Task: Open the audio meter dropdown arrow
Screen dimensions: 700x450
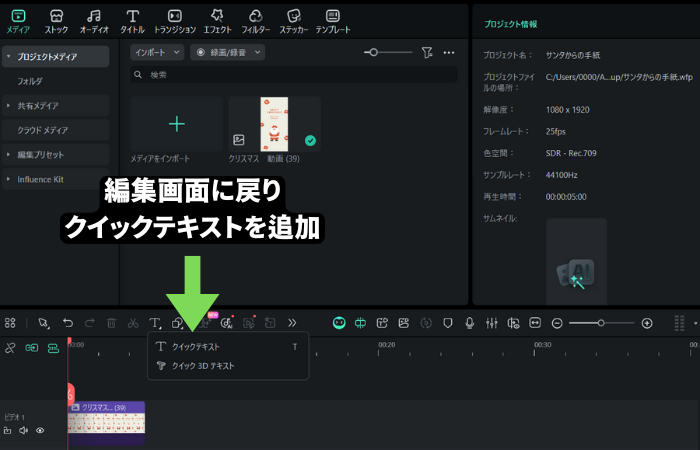Action: coord(695,323)
